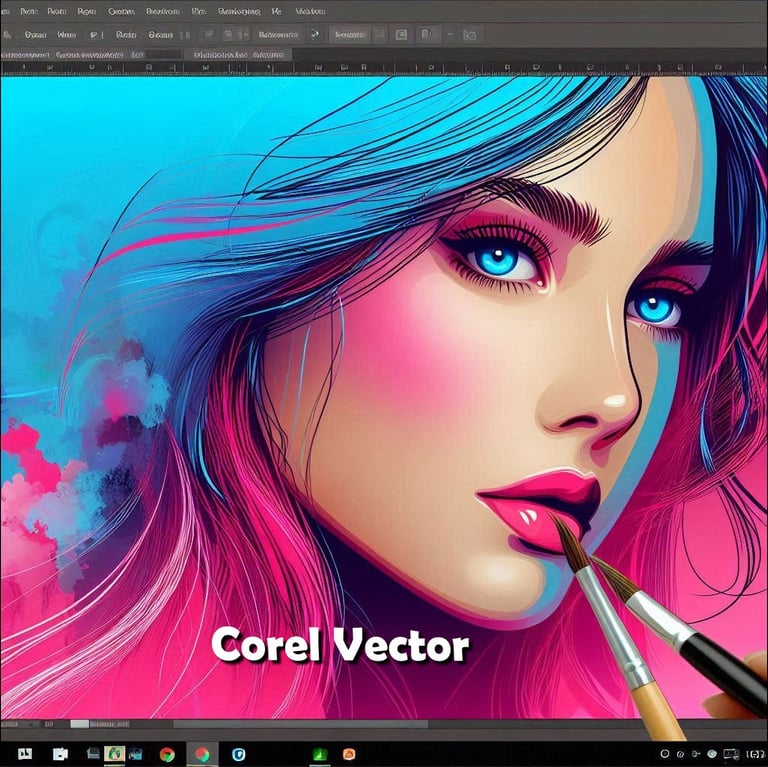The height and width of the screenshot is (767, 768).
Task: Click the blue shield icon in the taskbar
Action: (239, 754)
